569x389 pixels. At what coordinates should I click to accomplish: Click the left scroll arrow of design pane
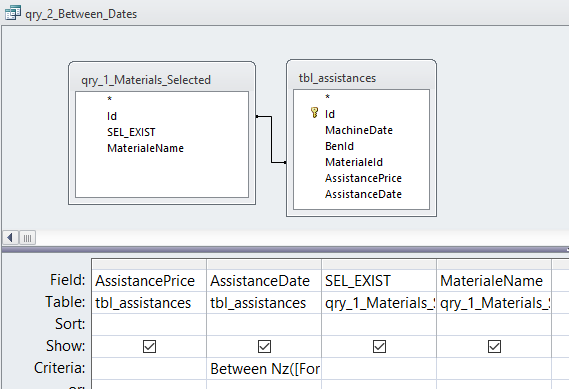point(10,238)
